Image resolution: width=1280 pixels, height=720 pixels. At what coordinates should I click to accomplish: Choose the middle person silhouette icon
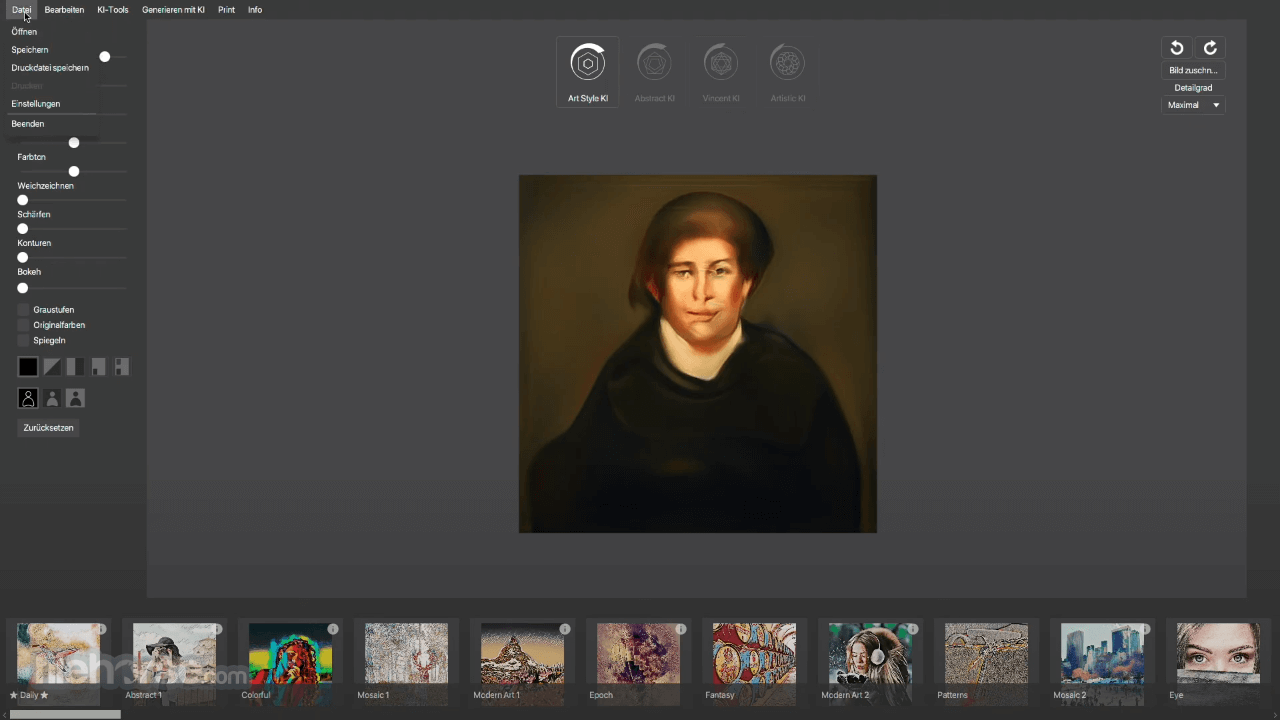(x=52, y=398)
